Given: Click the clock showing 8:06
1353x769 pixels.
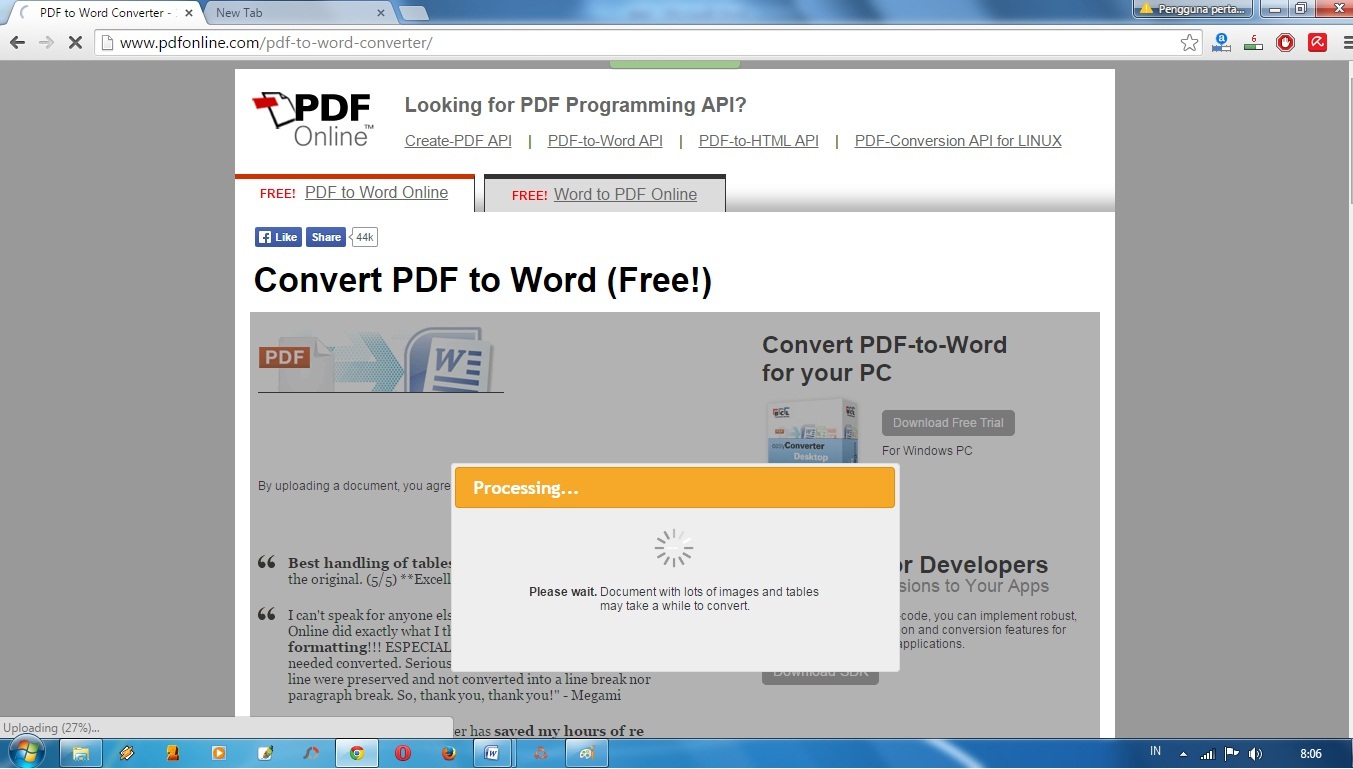Looking at the screenshot, I should (1311, 753).
